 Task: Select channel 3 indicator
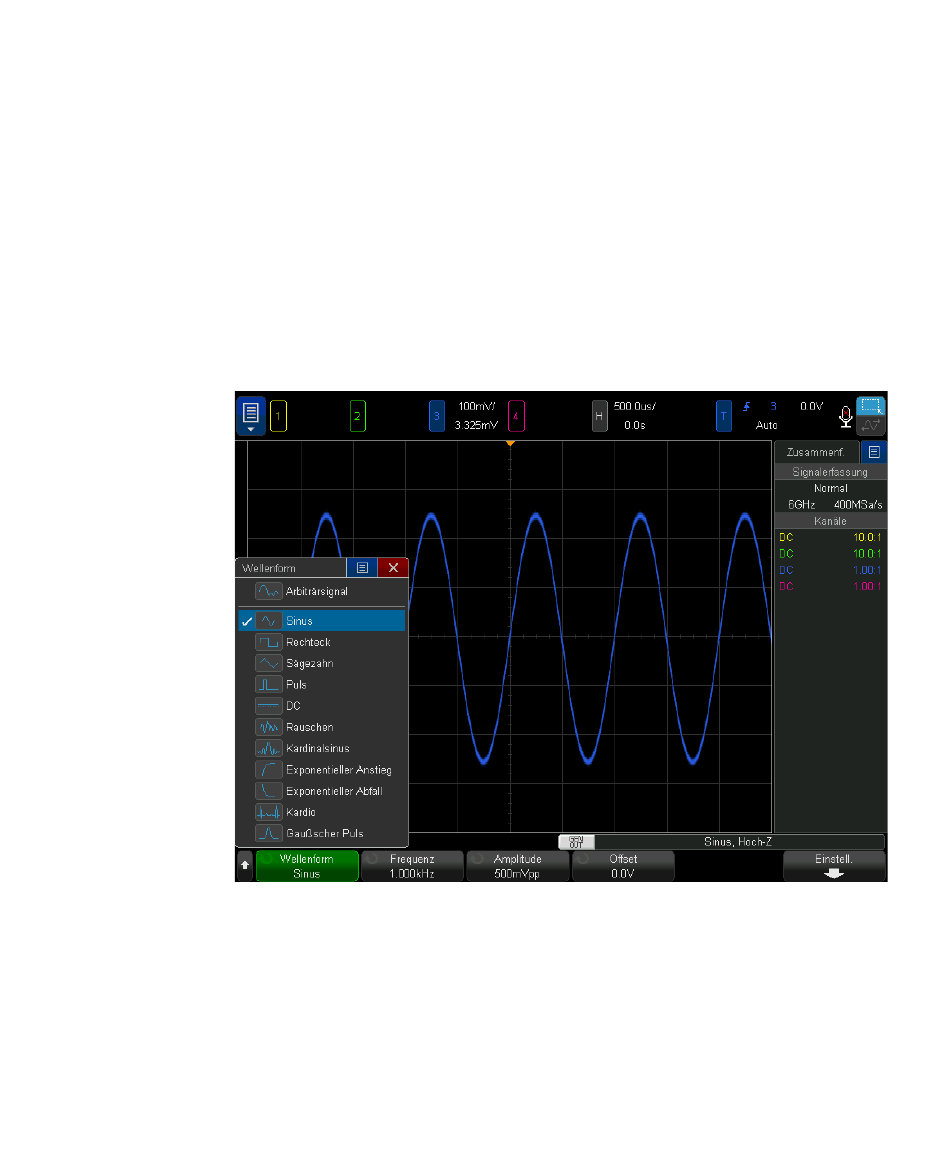[x=437, y=416]
